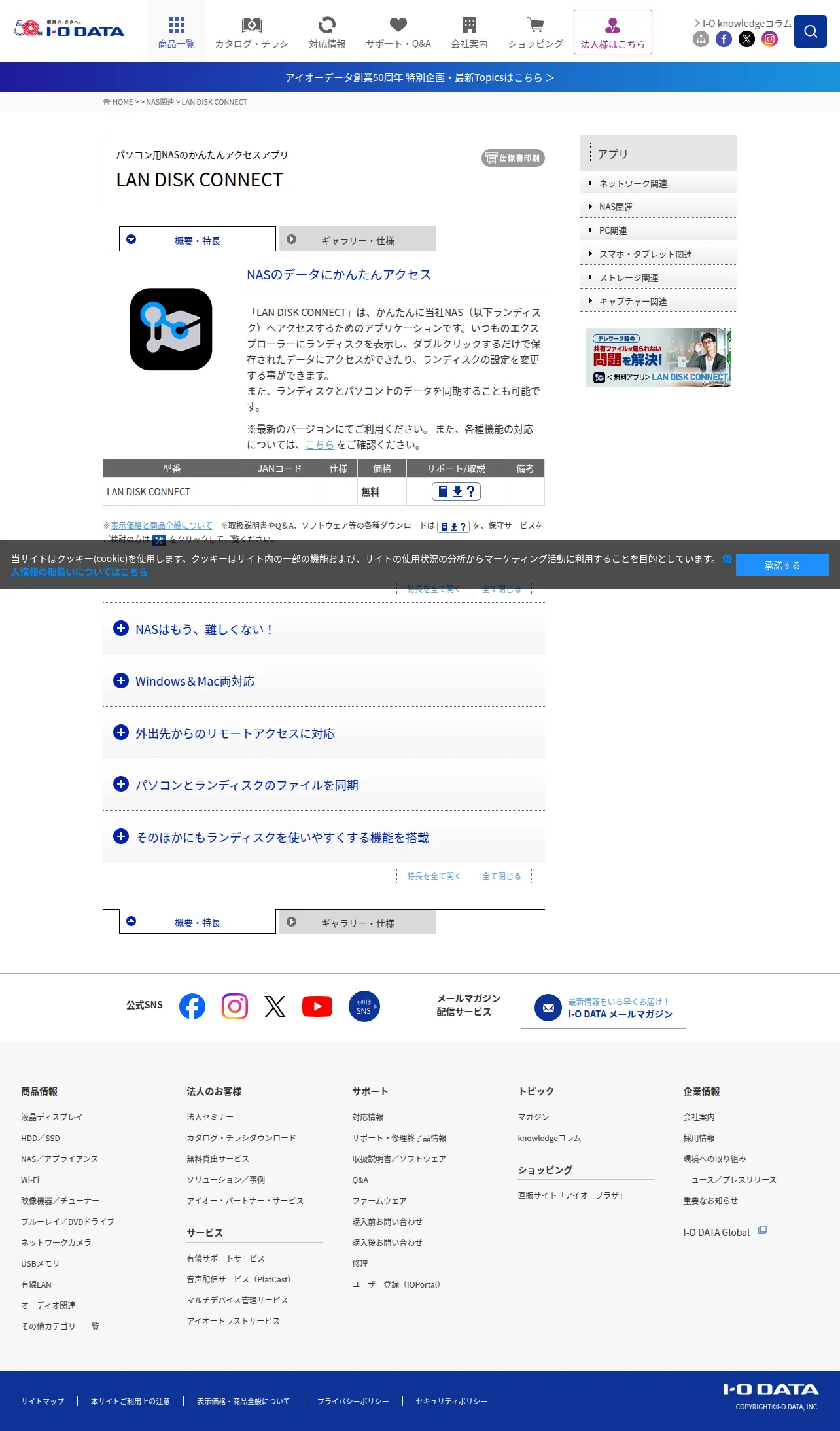Expand the NASはもう、難しくない！ section
Image resolution: width=840 pixels, height=1431 pixels.
tap(324, 629)
